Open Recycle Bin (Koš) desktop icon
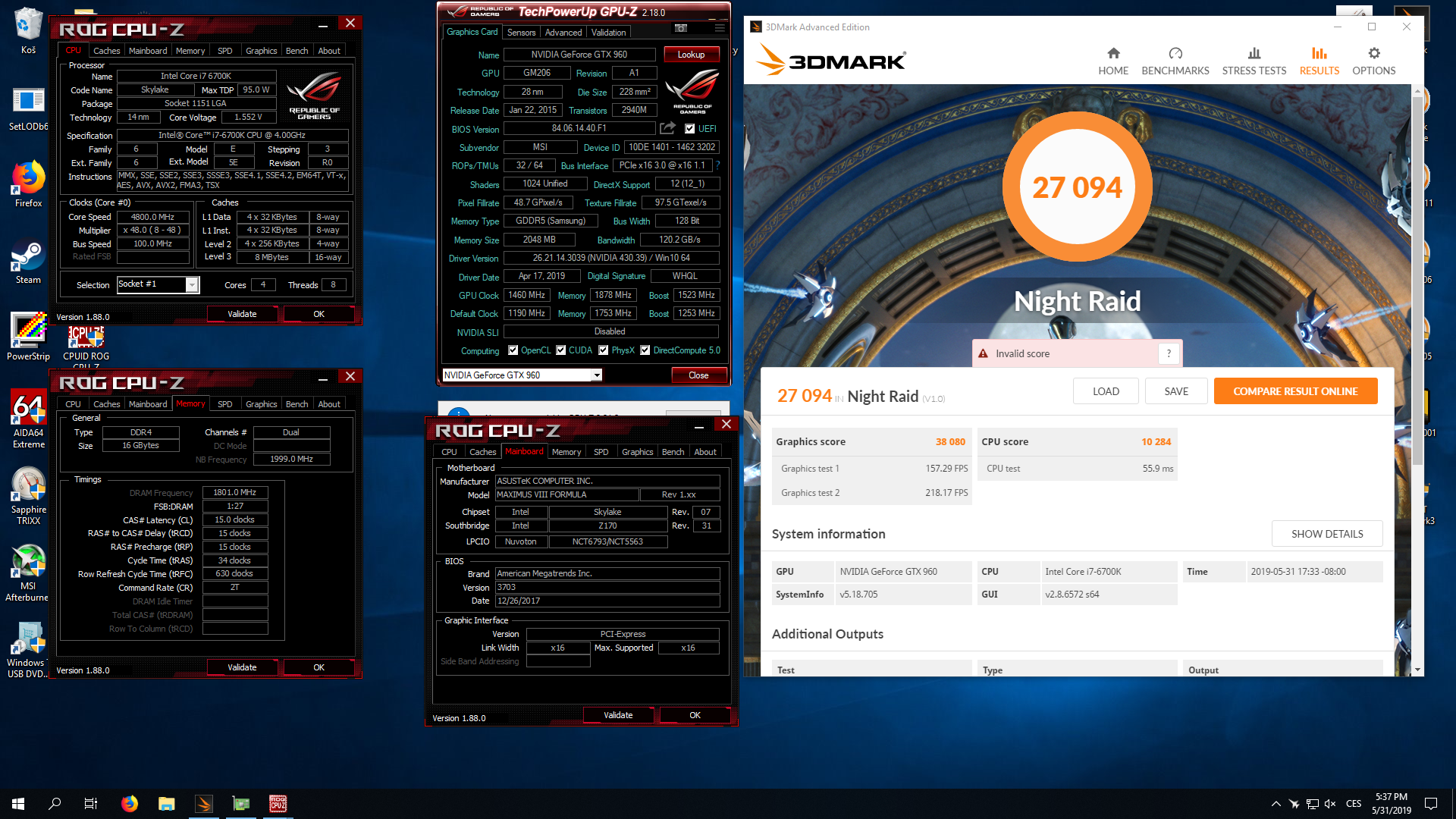 point(28,30)
